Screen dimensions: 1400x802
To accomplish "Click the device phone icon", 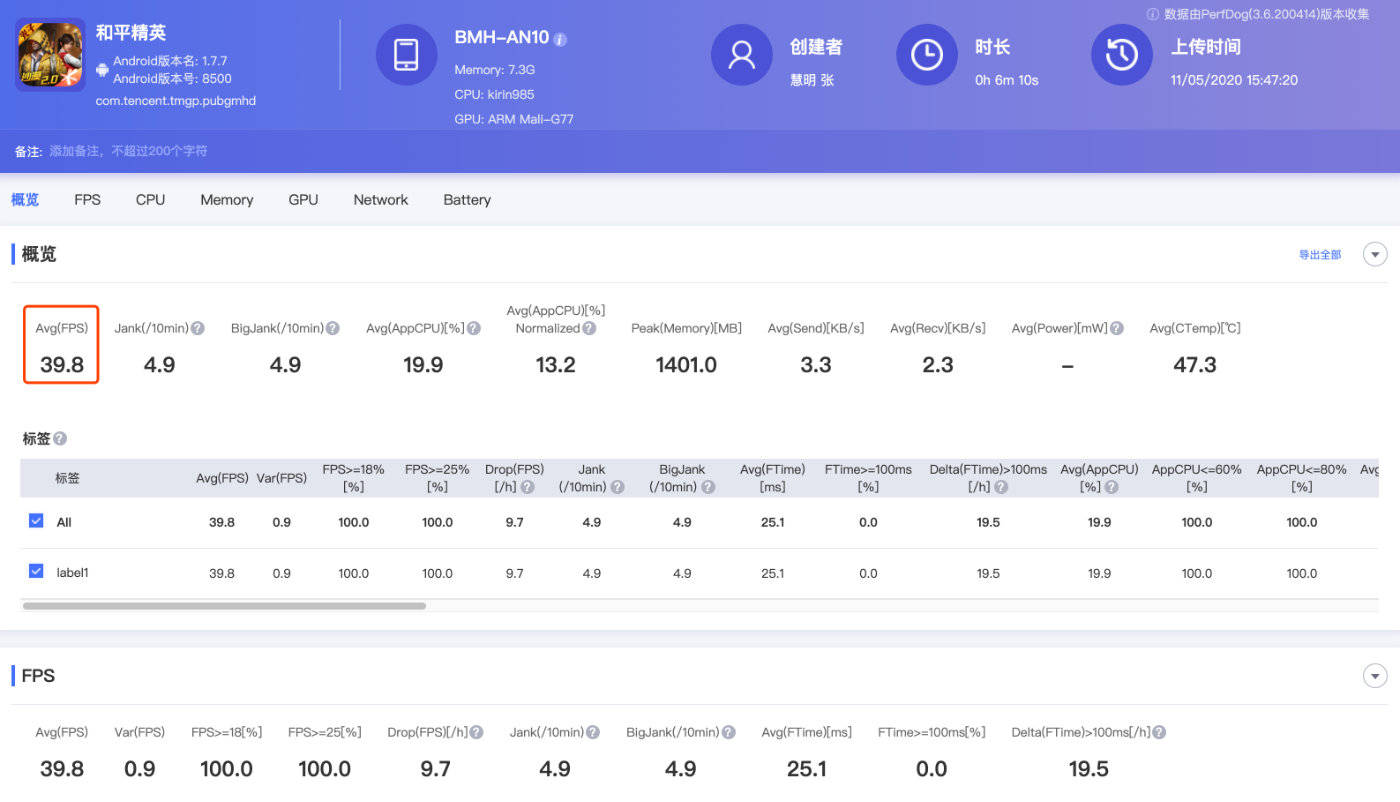I will [406, 54].
